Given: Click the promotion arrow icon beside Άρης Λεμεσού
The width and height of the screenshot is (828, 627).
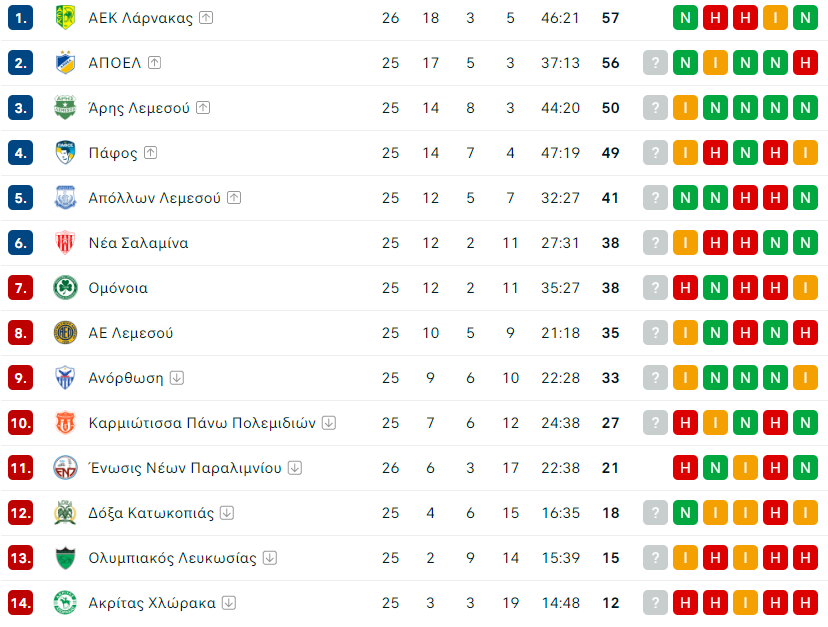Looking at the screenshot, I should (203, 108).
